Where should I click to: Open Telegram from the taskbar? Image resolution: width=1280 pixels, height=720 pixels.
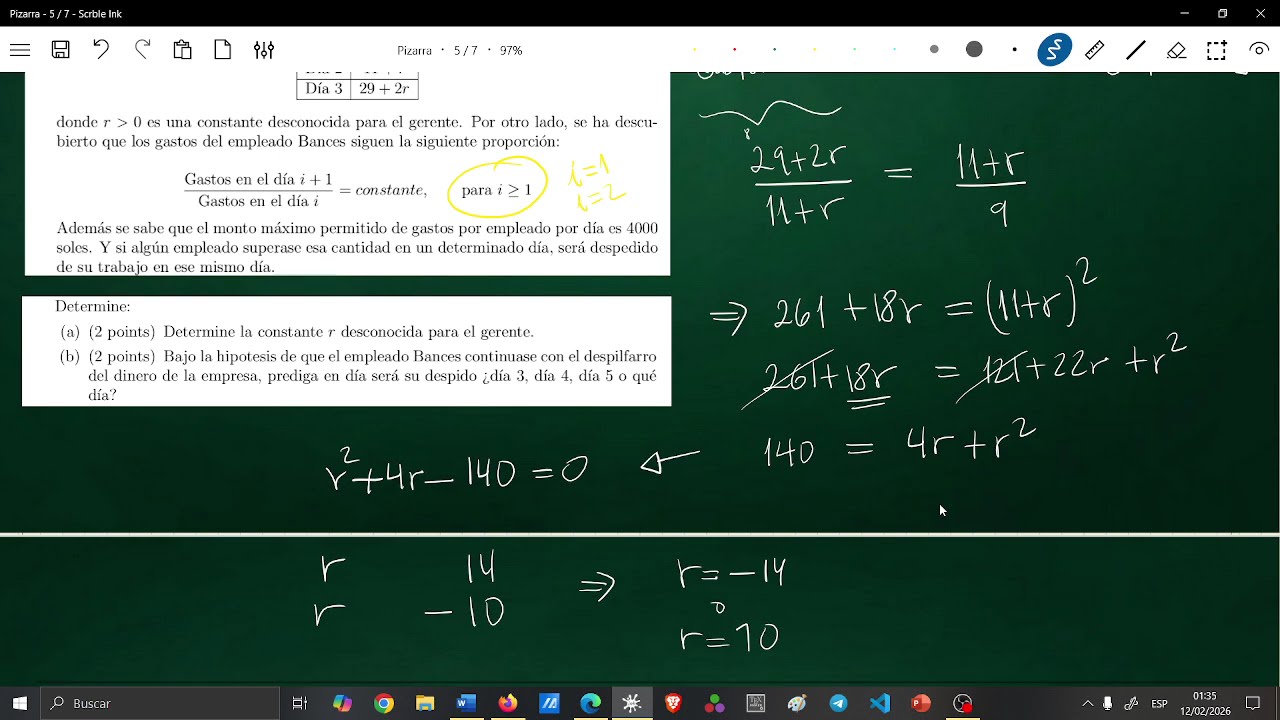[838, 703]
